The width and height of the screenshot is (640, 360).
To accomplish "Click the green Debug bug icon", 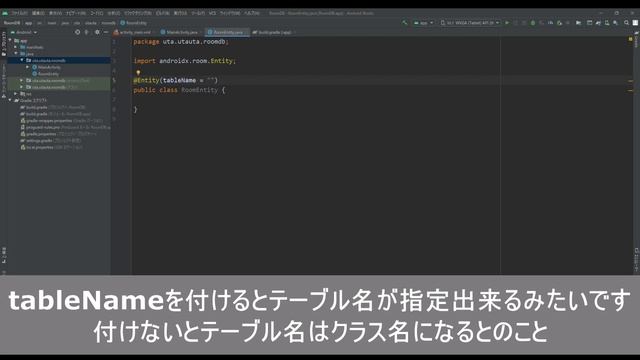I will pyautogui.click(x=533, y=23).
